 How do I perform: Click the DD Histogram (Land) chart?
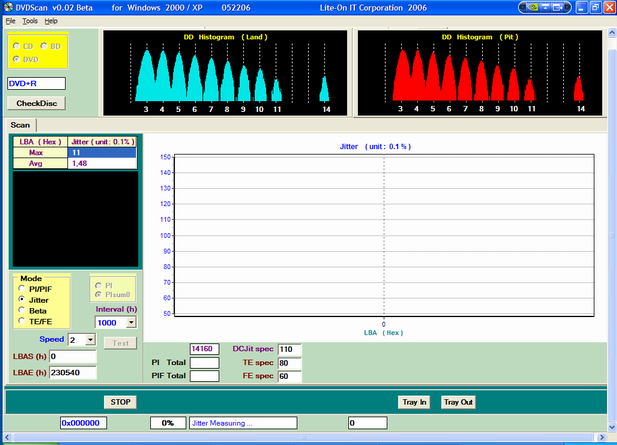click(x=225, y=73)
